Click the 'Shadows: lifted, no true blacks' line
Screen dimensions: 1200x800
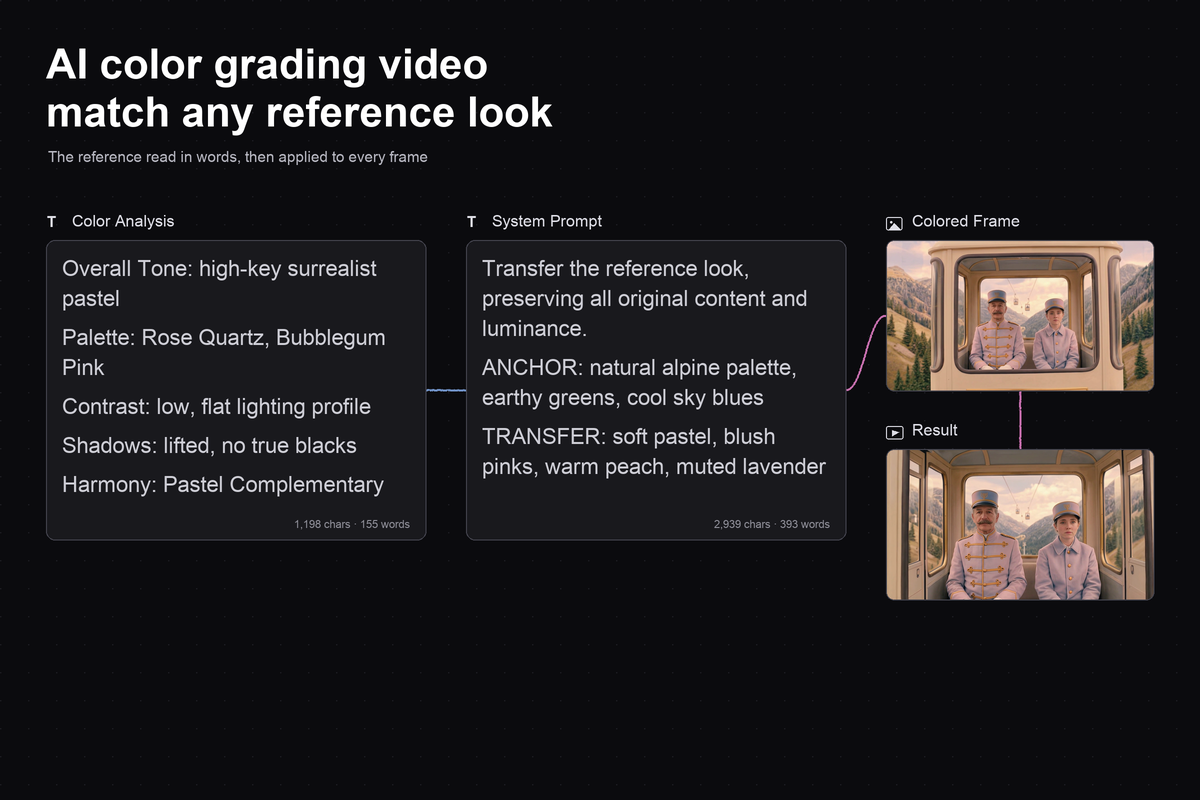tap(209, 446)
